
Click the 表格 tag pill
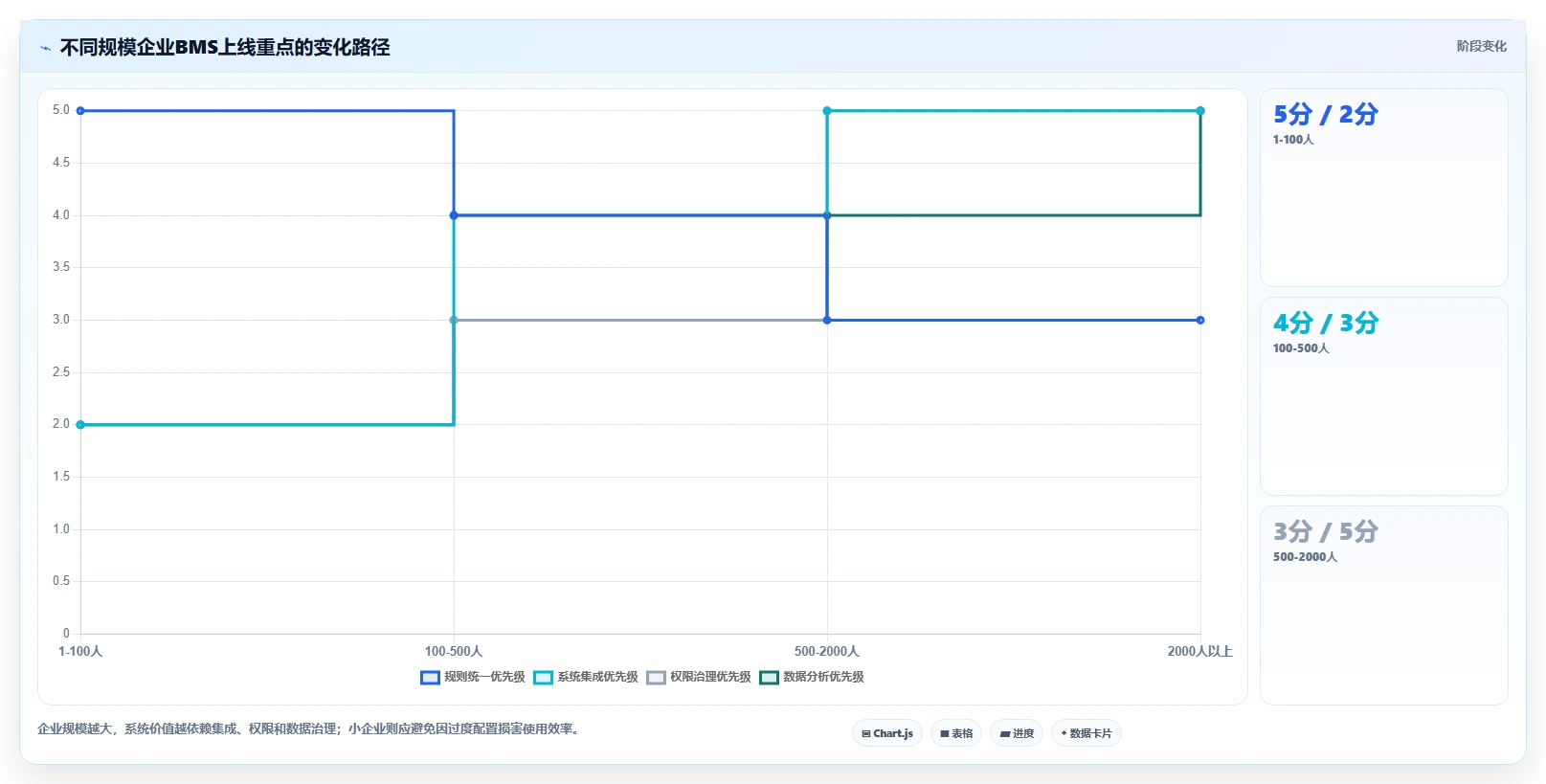coord(956,733)
